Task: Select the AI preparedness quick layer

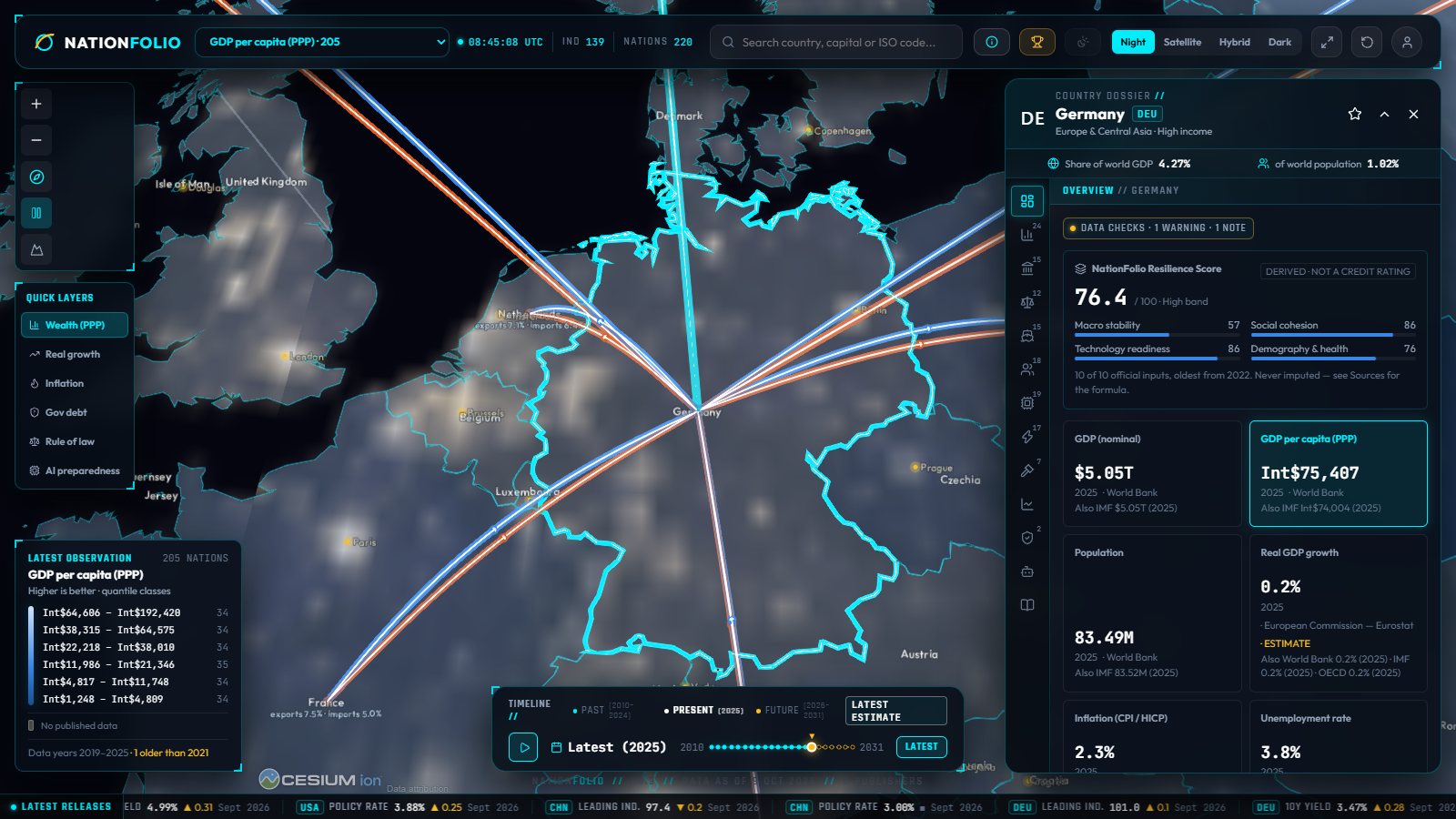Action: (x=75, y=470)
